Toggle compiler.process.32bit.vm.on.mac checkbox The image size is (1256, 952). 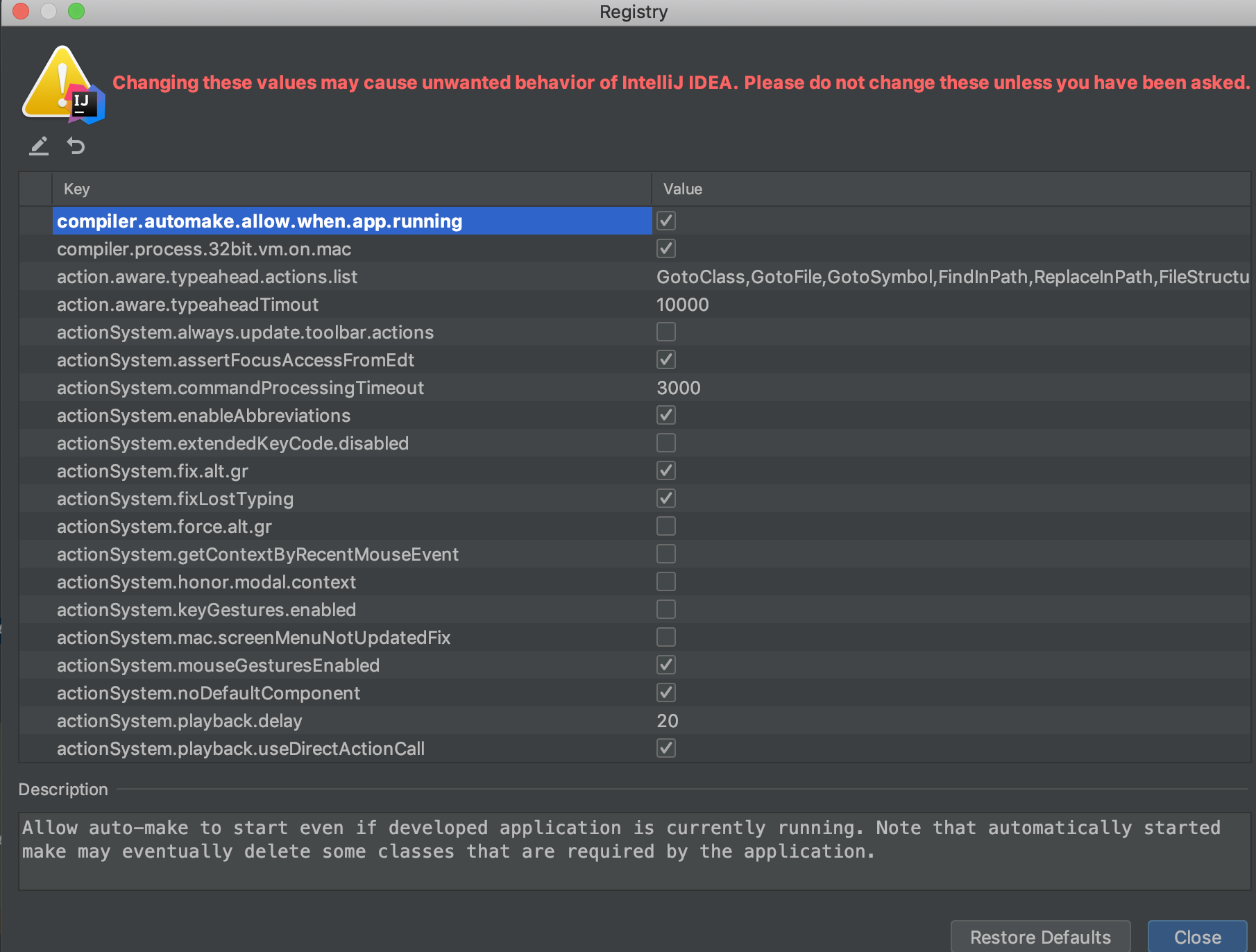coord(666,248)
